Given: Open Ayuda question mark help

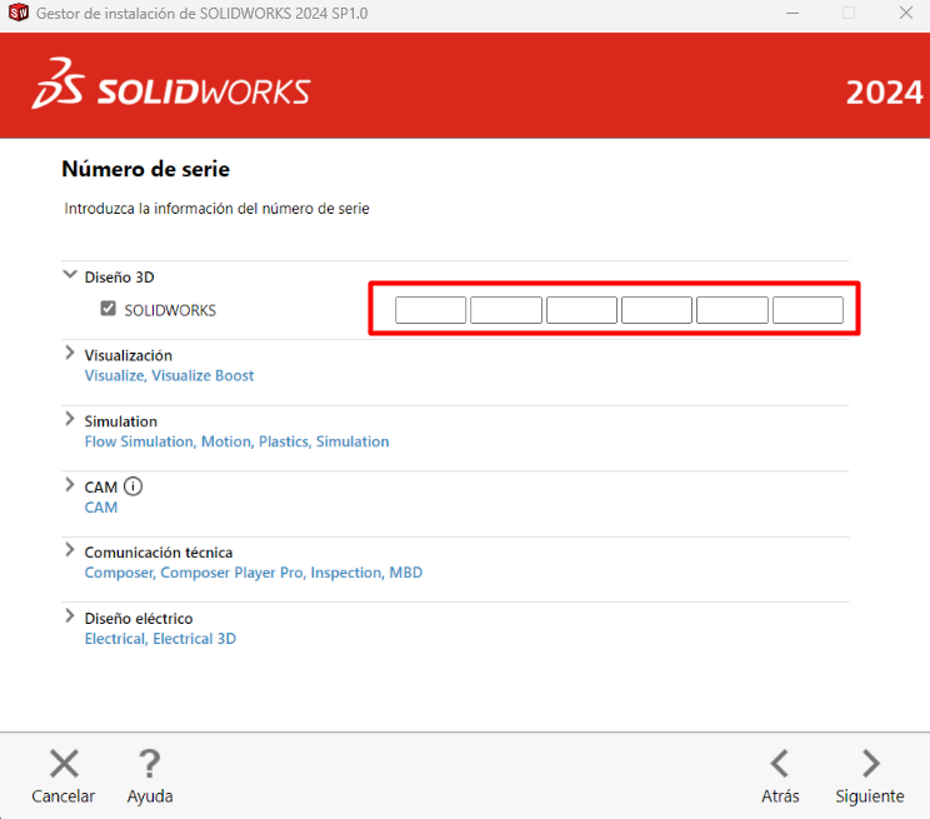Looking at the screenshot, I should tap(149, 763).
